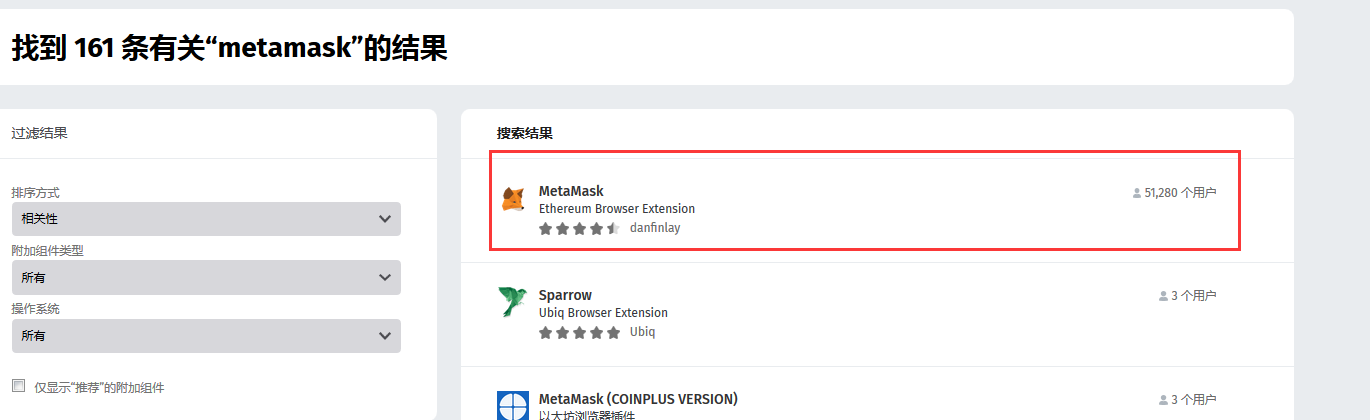The image size is (1370, 420).
Task: Click the user icon beside 51,280 个用户
Action: (1136, 193)
